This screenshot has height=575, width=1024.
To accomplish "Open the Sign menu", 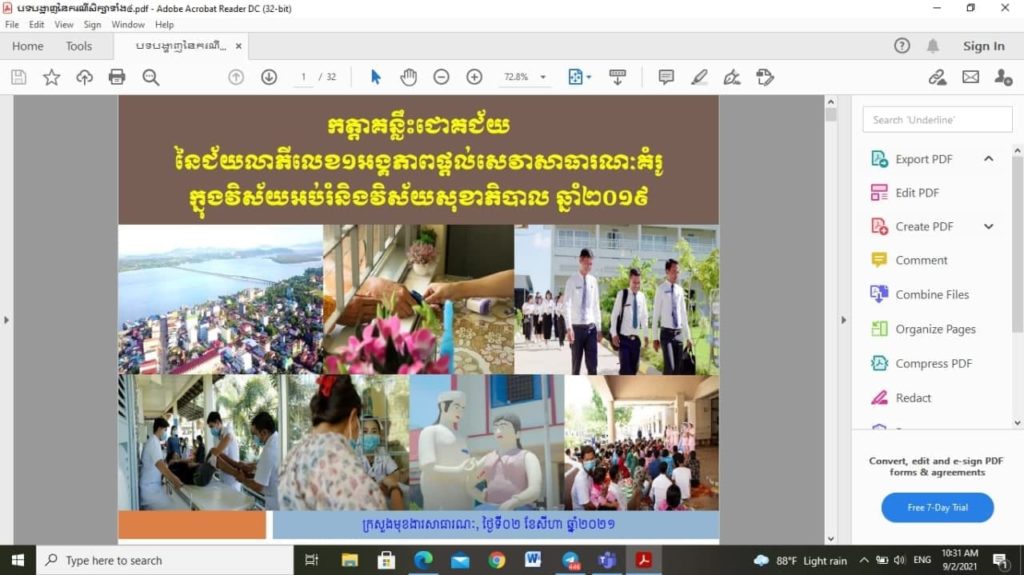I will [92, 24].
